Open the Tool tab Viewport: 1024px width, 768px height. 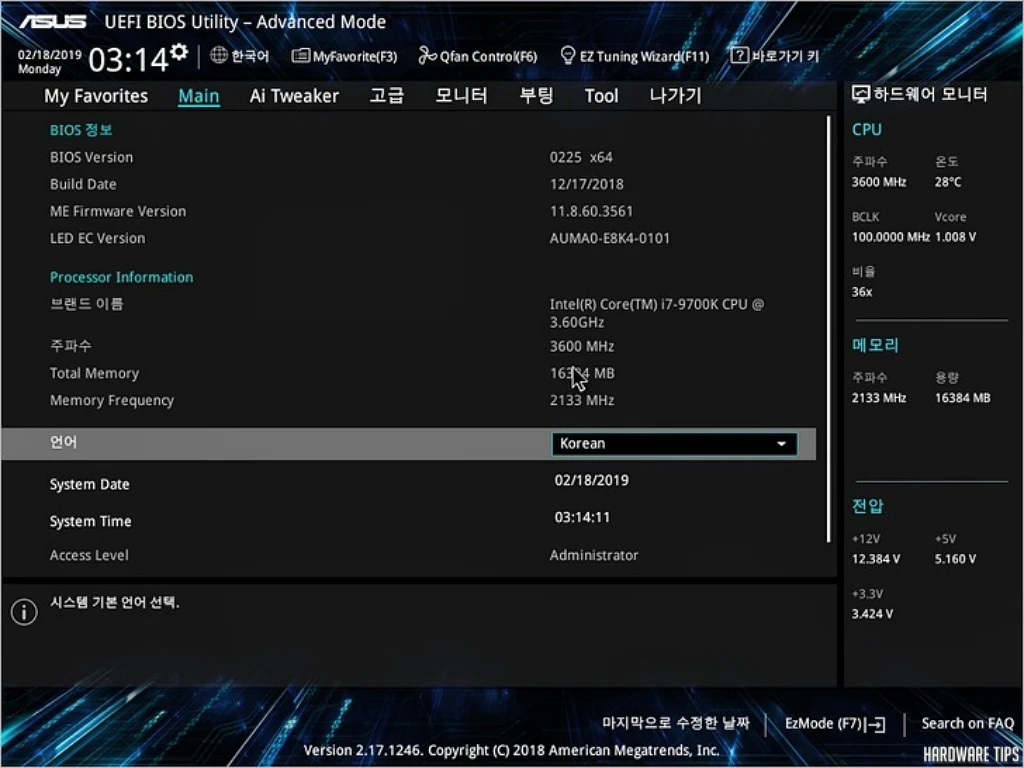click(x=601, y=96)
